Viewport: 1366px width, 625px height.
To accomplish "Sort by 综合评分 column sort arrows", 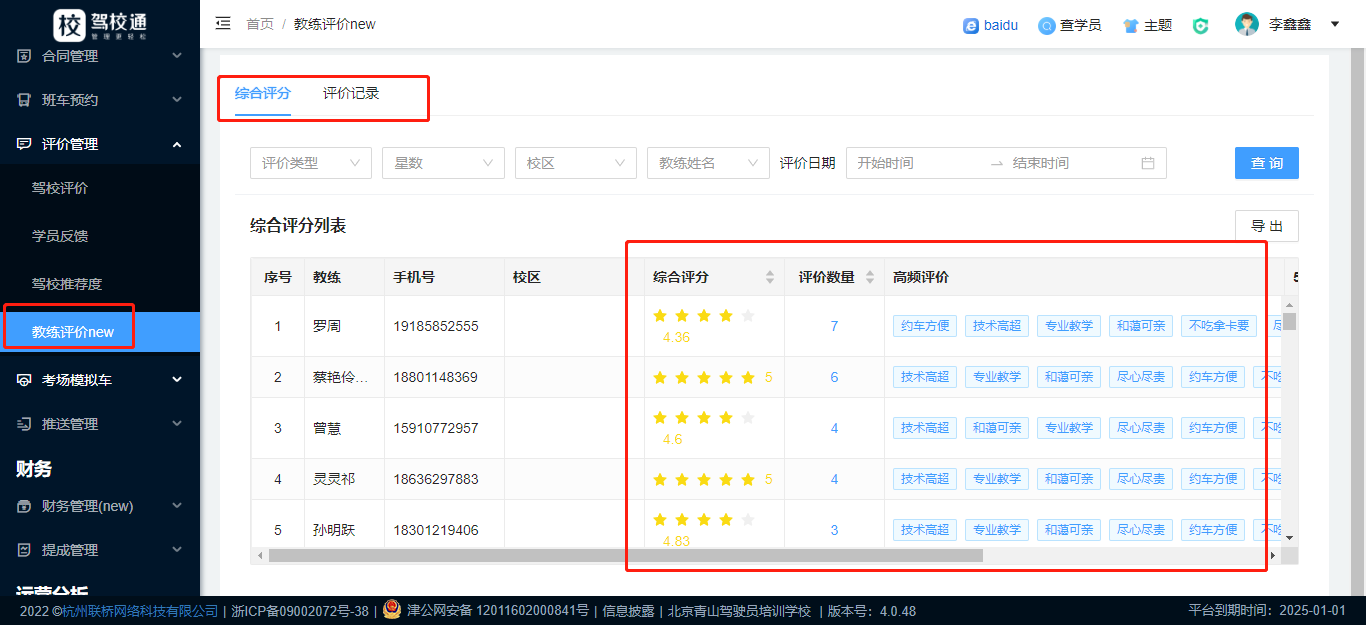I will [770, 277].
